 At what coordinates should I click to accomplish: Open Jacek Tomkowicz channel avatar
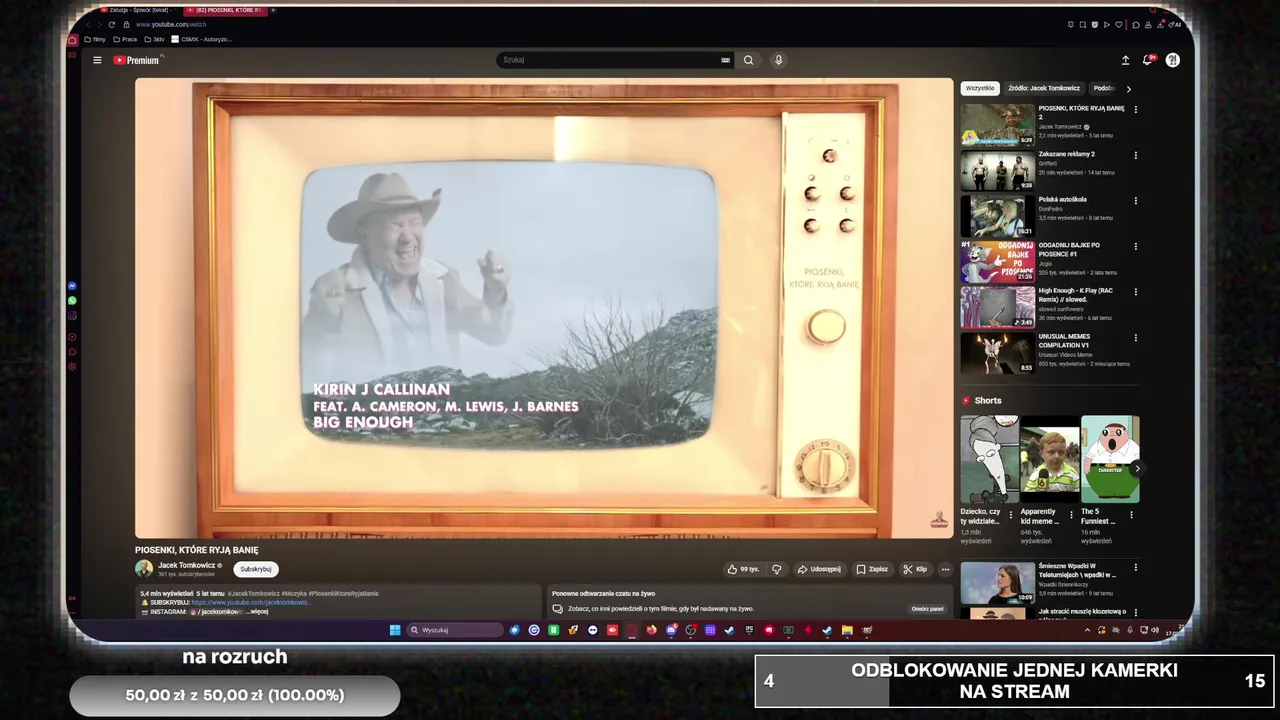coord(144,568)
